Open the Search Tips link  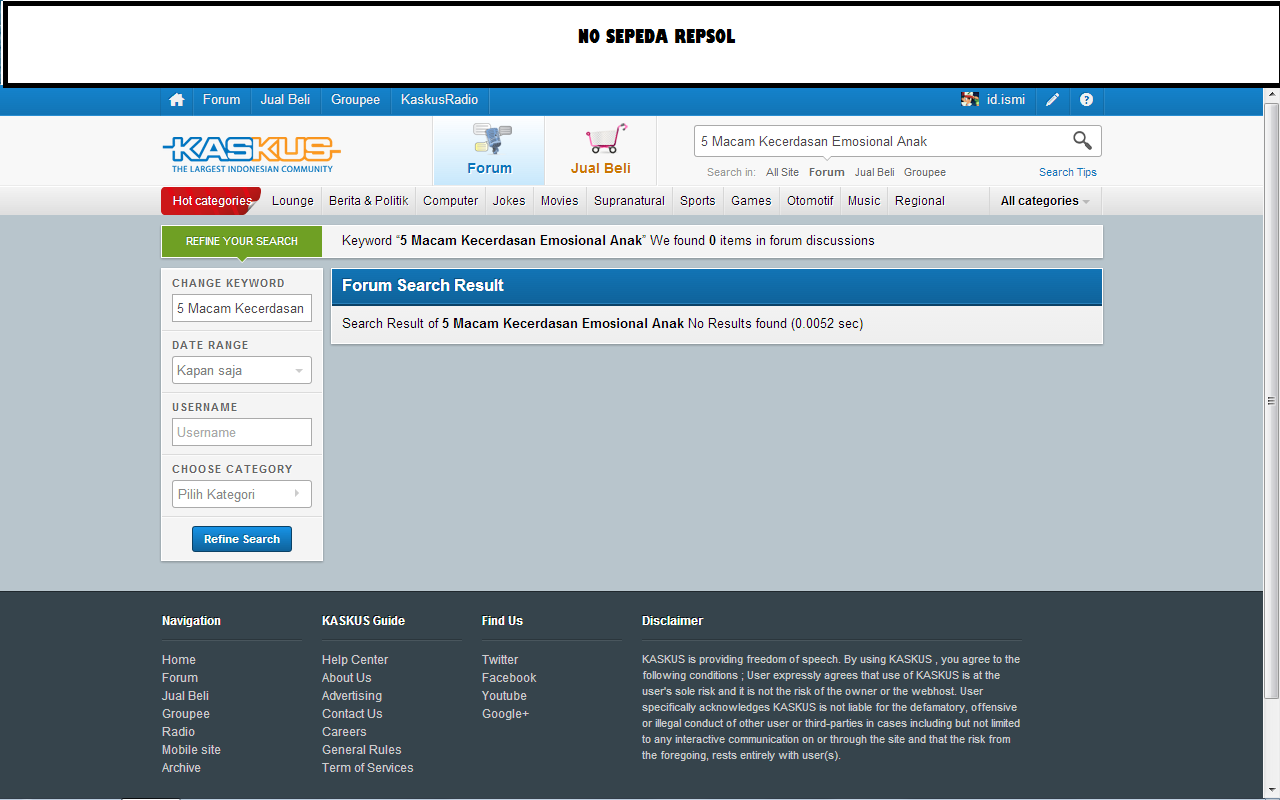pos(1068,172)
